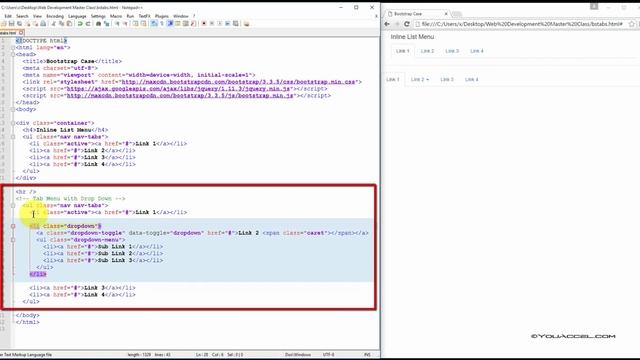640x360 pixels.
Task: Click the browser Back arrow
Action: click(x=387, y=24)
